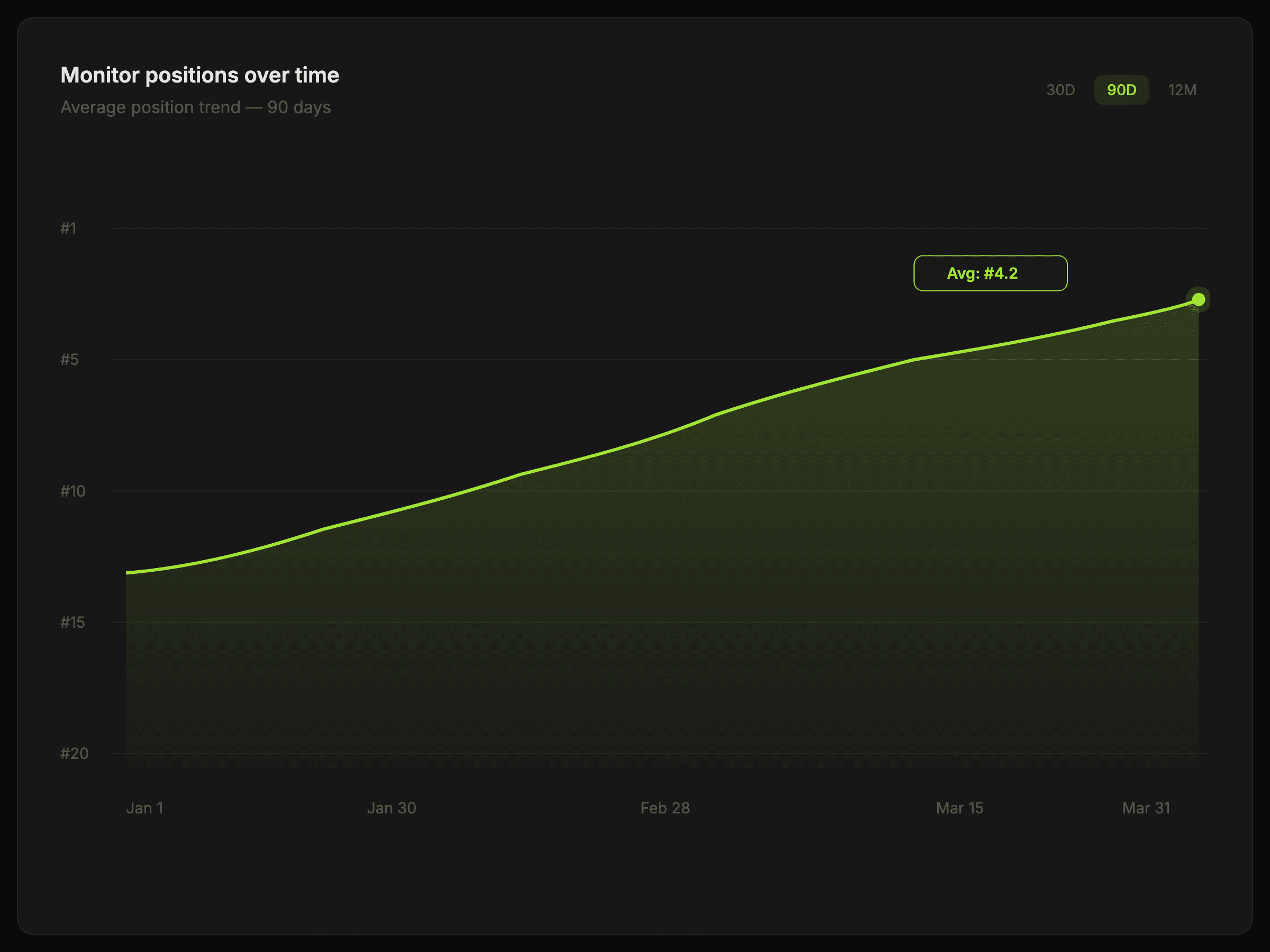Click the Jan 1 axis label
This screenshot has width=1270, height=952.
click(x=144, y=808)
